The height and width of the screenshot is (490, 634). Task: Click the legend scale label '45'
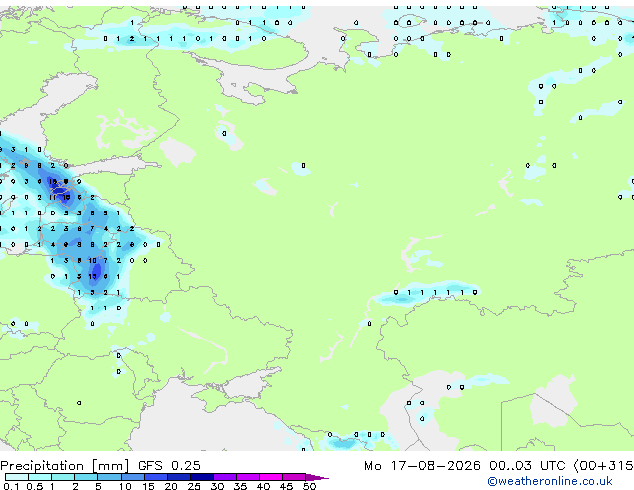point(286,486)
